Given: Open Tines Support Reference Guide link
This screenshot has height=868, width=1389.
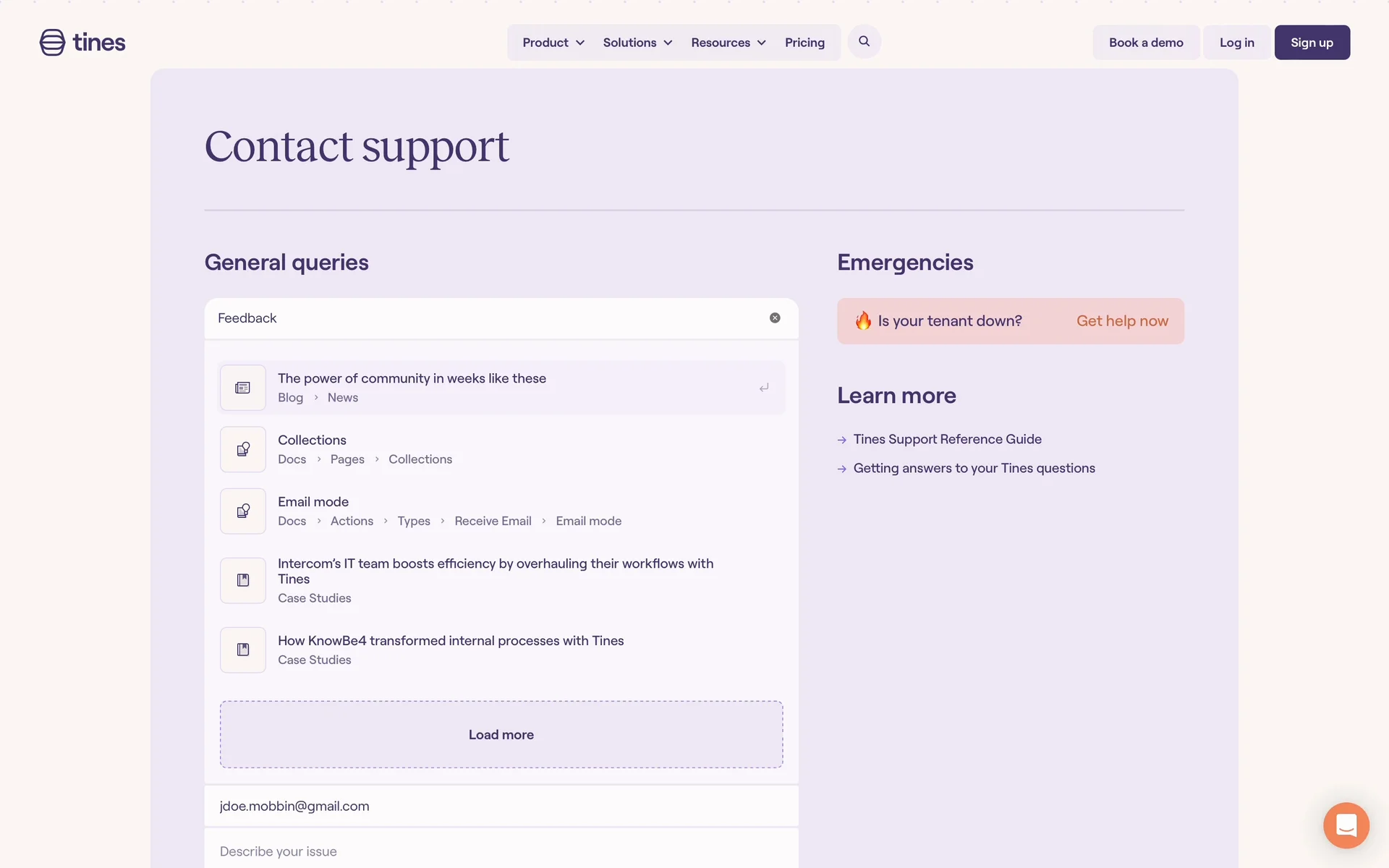Looking at the screenshot, I should click(947, 439).
